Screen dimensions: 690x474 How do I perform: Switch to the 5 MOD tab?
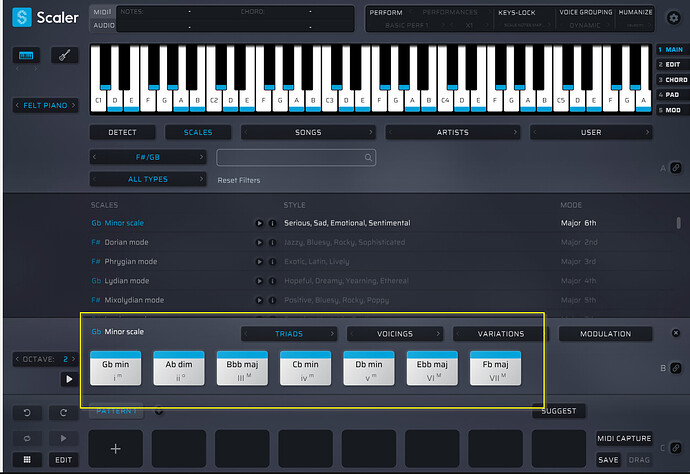coord(671,110)
